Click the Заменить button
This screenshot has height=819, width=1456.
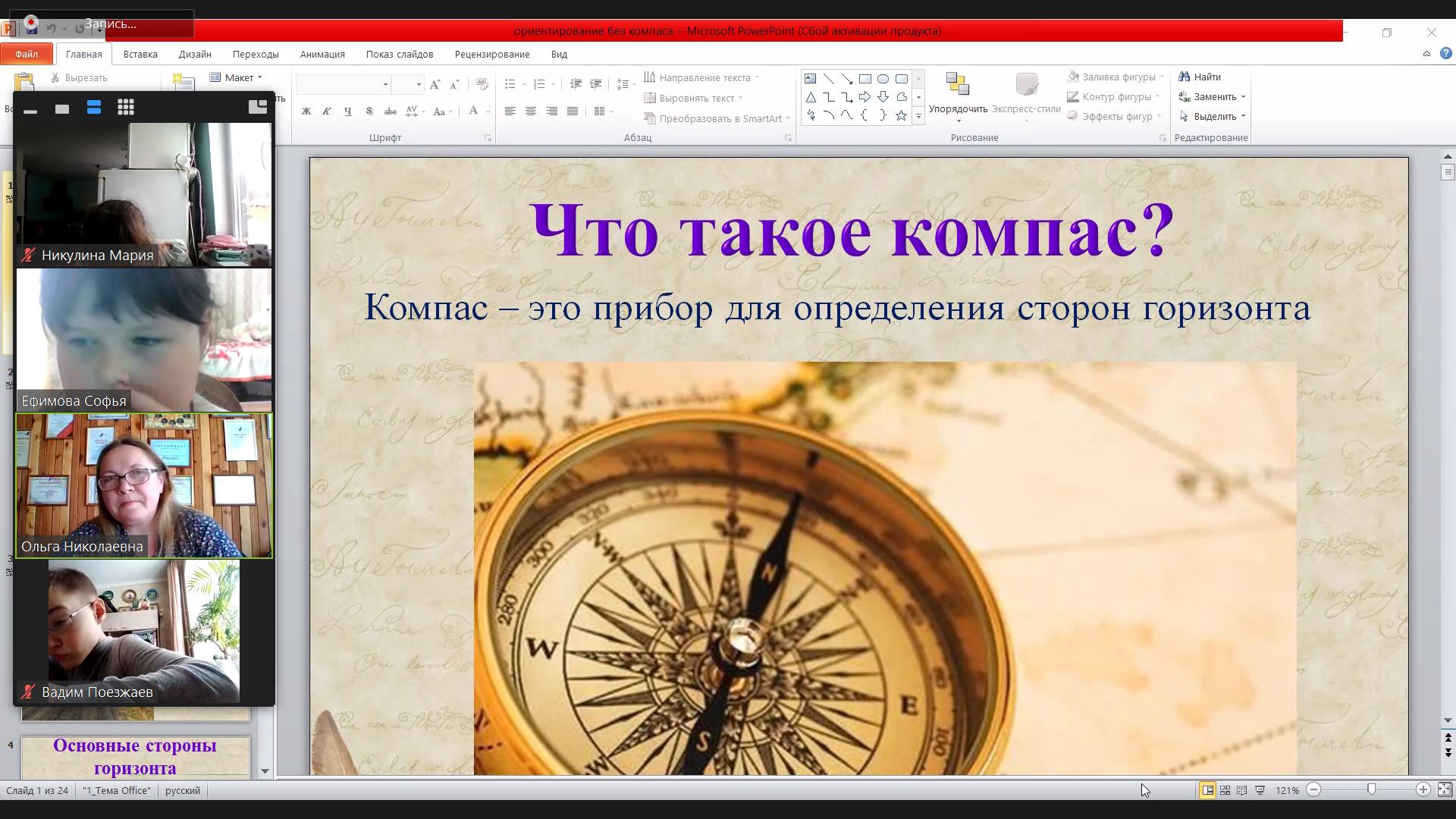click(1213, 96)
